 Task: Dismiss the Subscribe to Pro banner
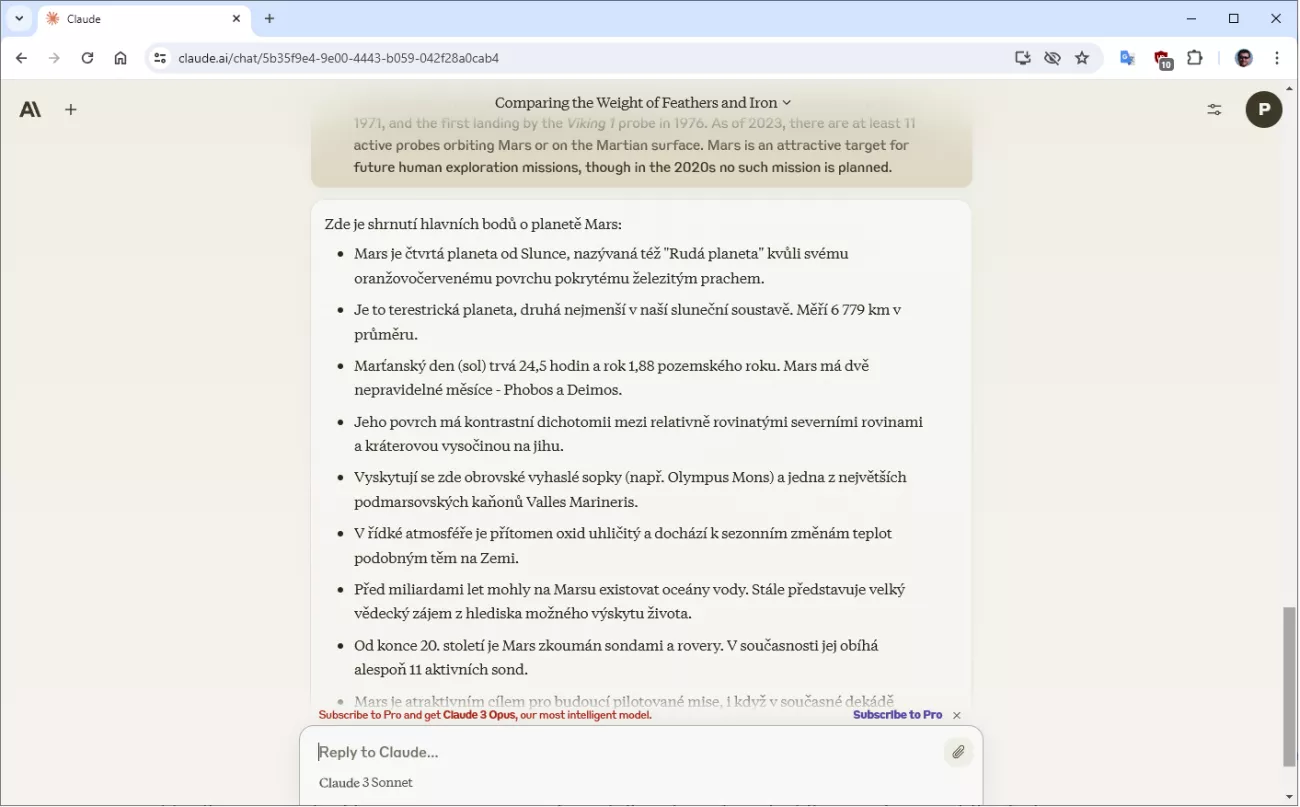click(x=957, y=715)
